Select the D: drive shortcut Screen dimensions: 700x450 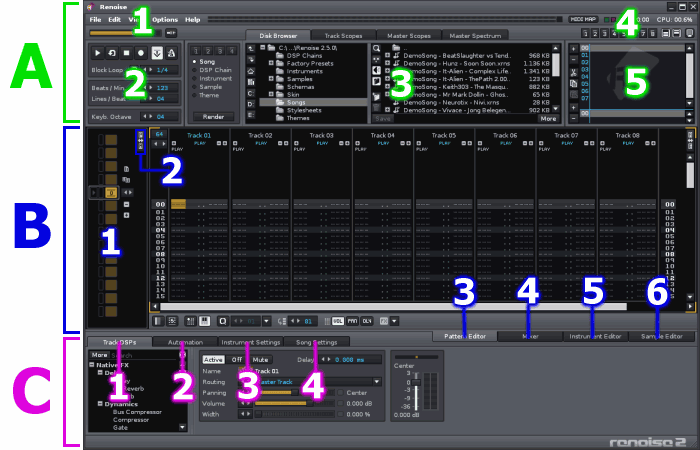(251, 104)
